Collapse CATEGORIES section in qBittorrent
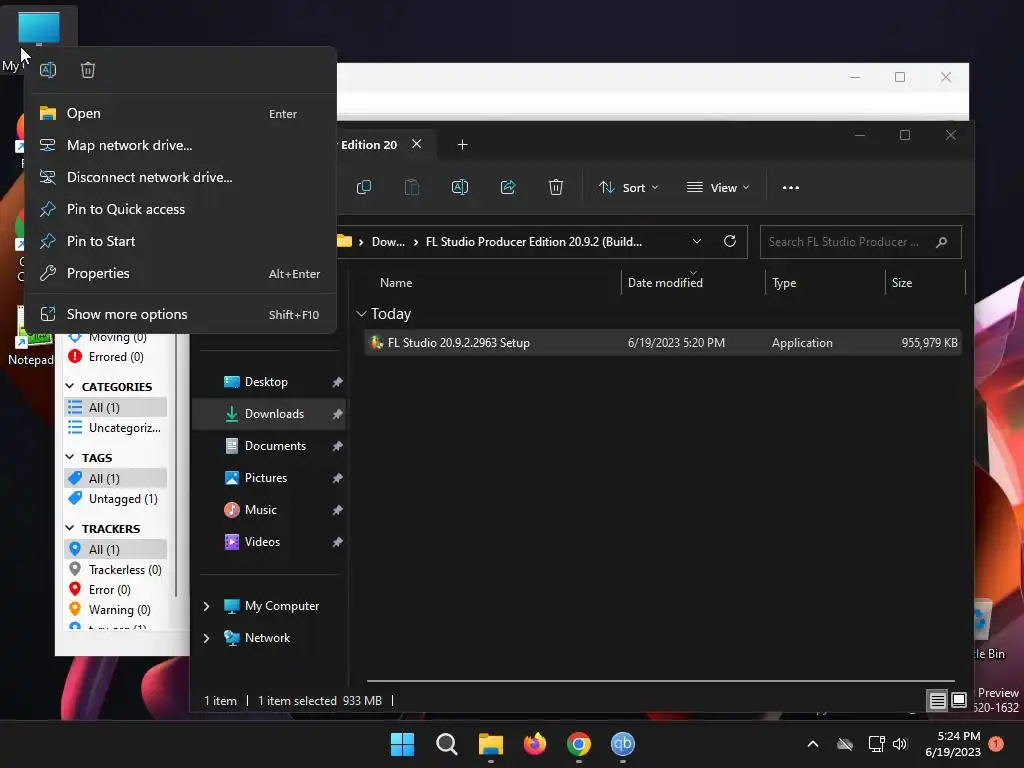 (x=70, y=387)
